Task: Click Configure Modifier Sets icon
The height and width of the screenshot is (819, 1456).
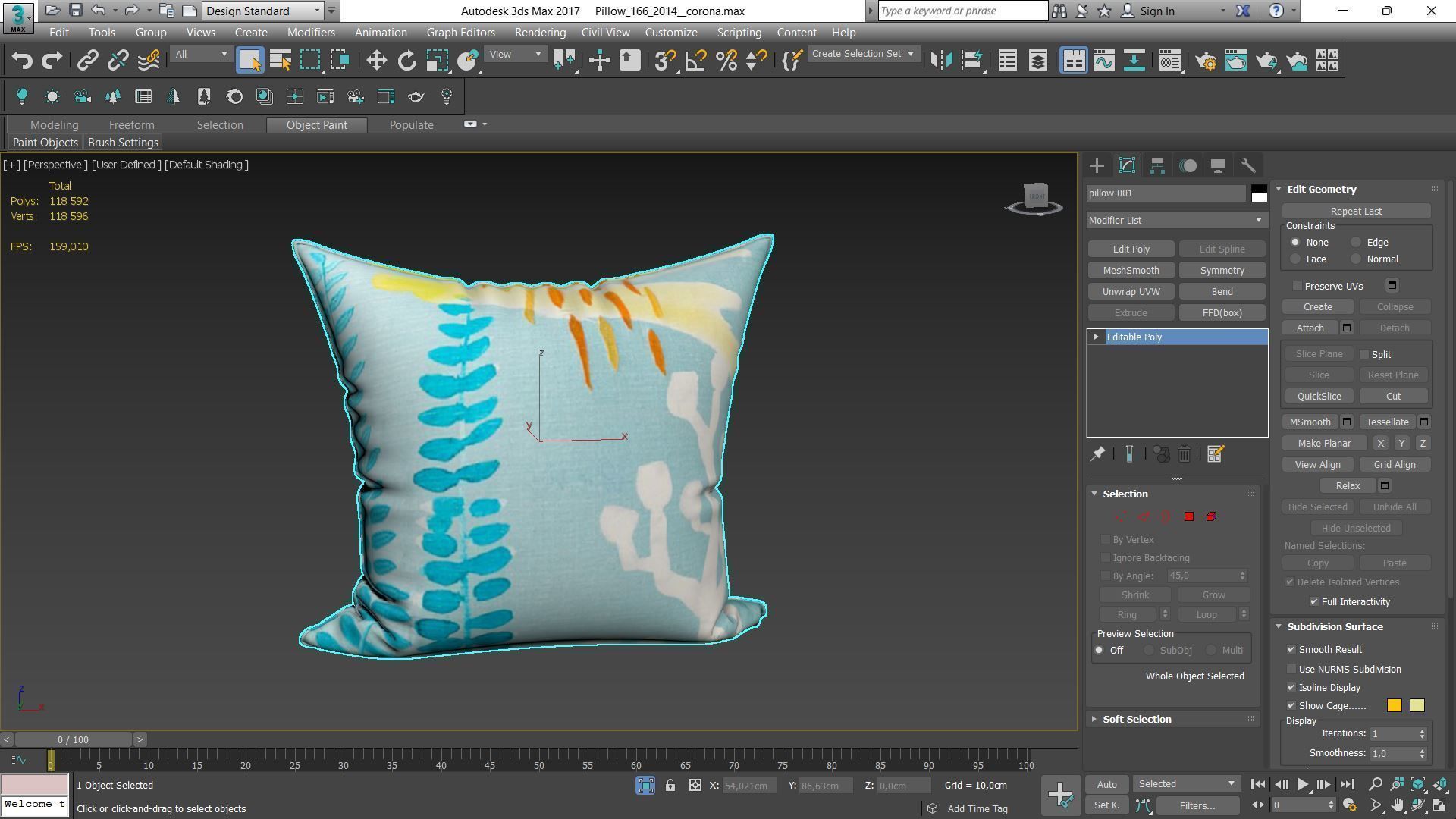Action: [1215, 453]
